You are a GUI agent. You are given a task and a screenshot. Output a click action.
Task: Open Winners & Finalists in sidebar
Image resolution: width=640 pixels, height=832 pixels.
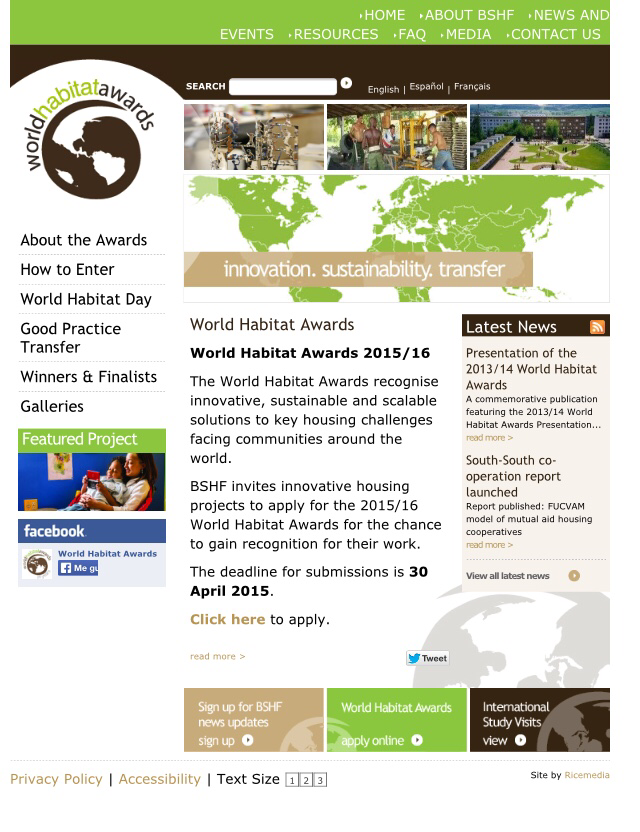pyautogui.click(x=88, y=377)
